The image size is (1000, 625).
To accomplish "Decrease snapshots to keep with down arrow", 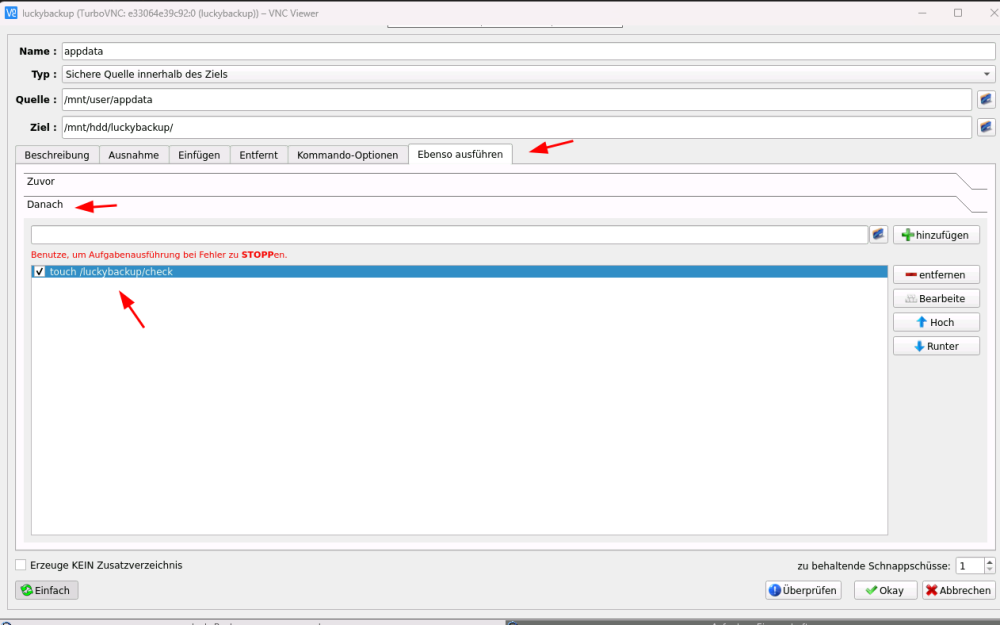I will tap(989, 570).
